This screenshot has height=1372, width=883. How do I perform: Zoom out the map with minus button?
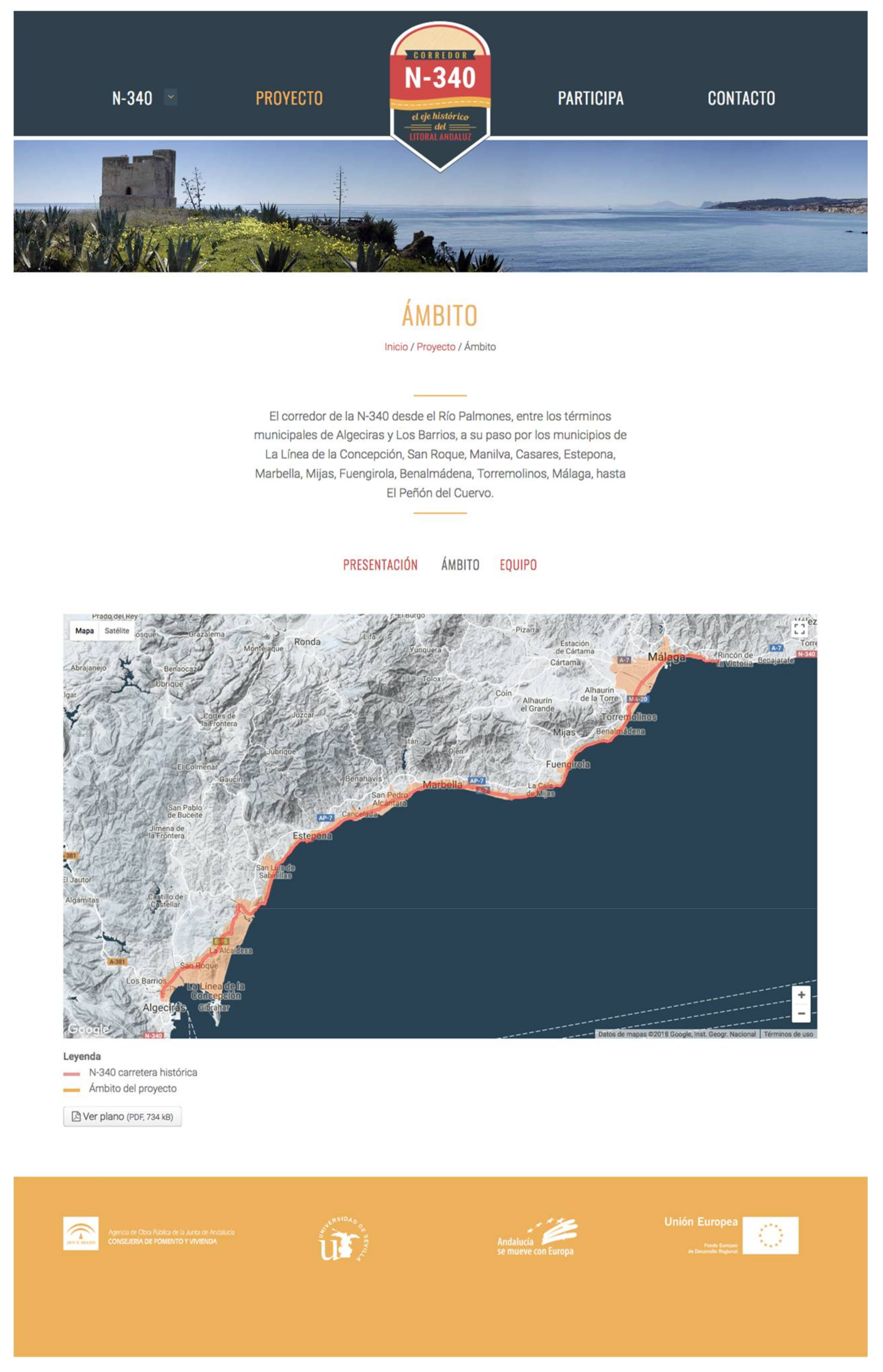tap(801, 1014)
